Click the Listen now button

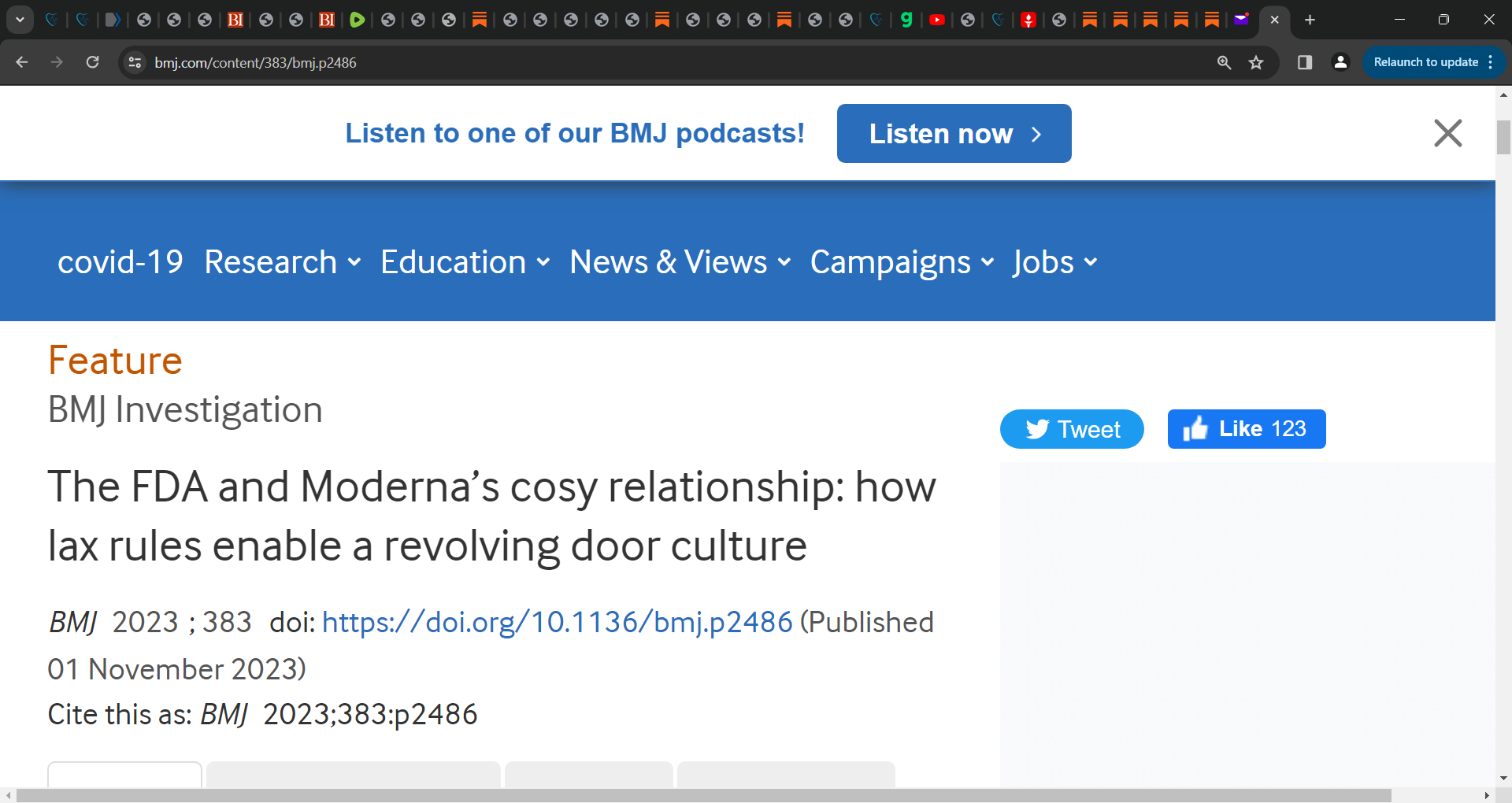(954, 133)
